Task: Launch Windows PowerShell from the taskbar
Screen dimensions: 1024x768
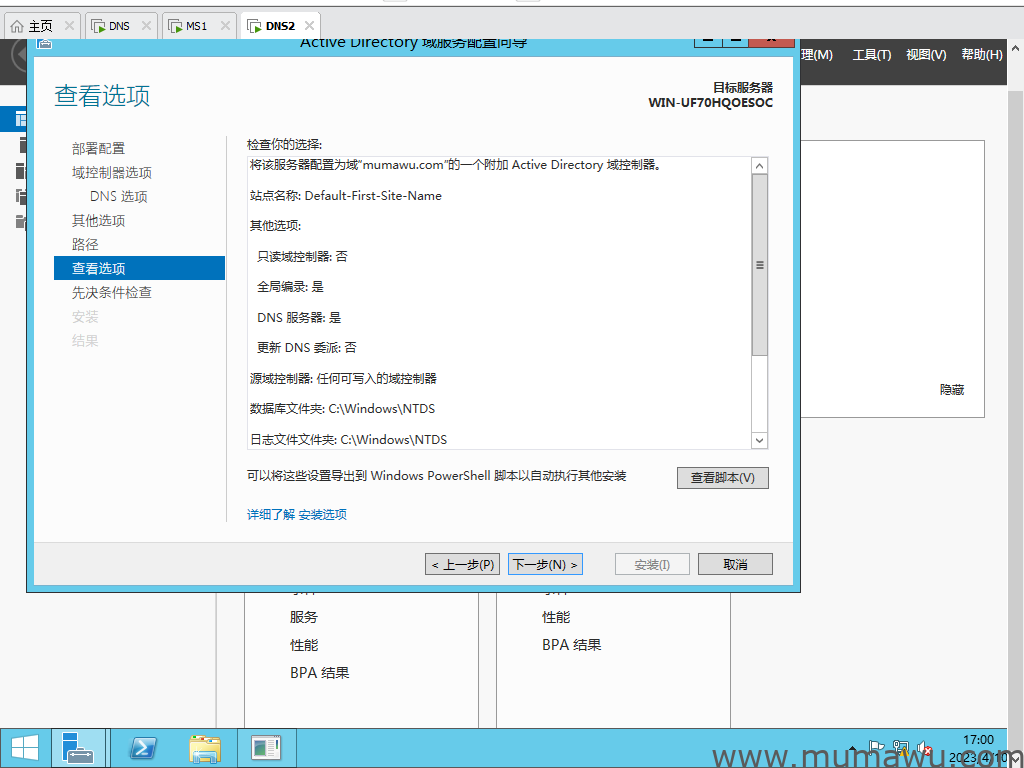Action: point(143,747)
